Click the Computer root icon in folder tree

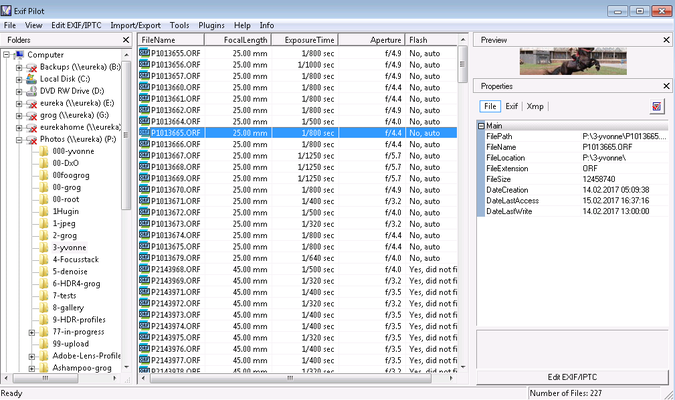19,54
